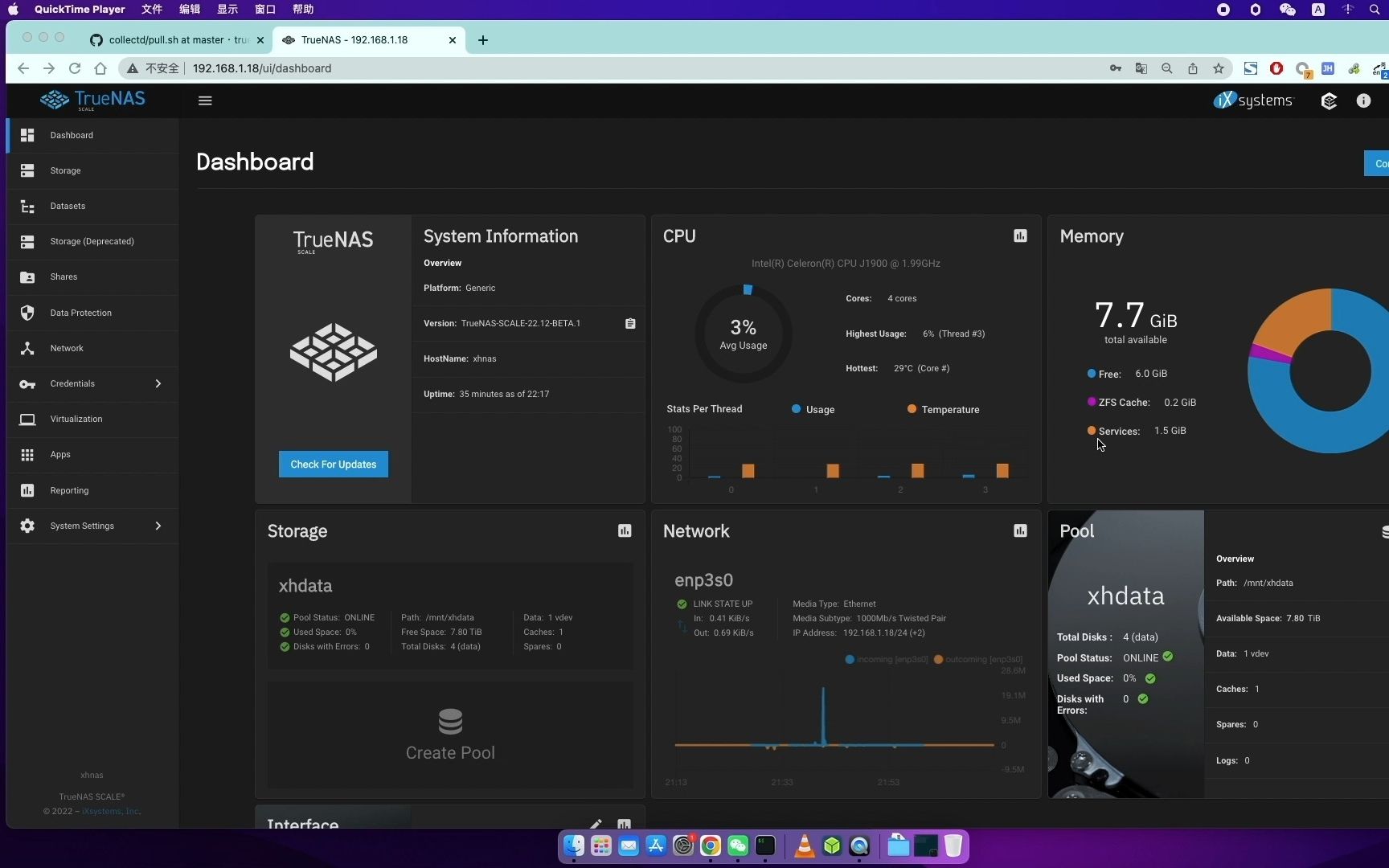Open Storage in the sidebar
Viewport: 1389px width, 868px height.
pos(92,170)
